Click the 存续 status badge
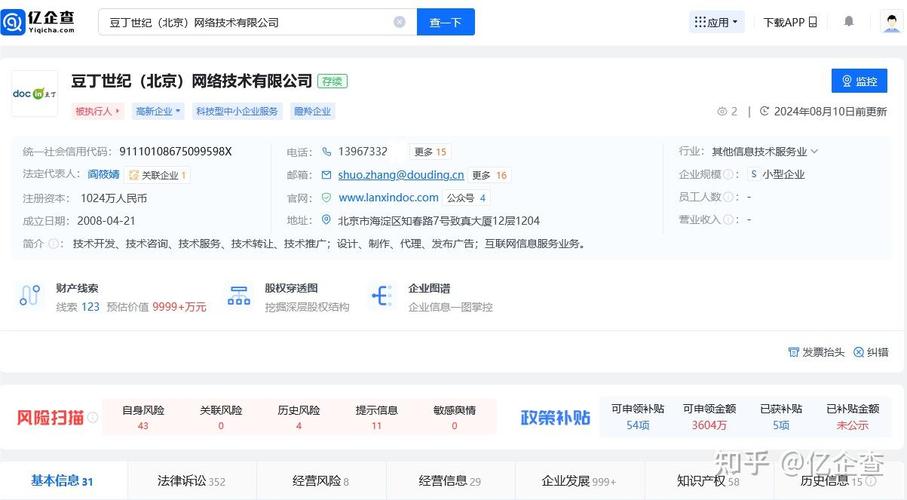This screenshot has width=907, height=500. [x=332, y=81]
